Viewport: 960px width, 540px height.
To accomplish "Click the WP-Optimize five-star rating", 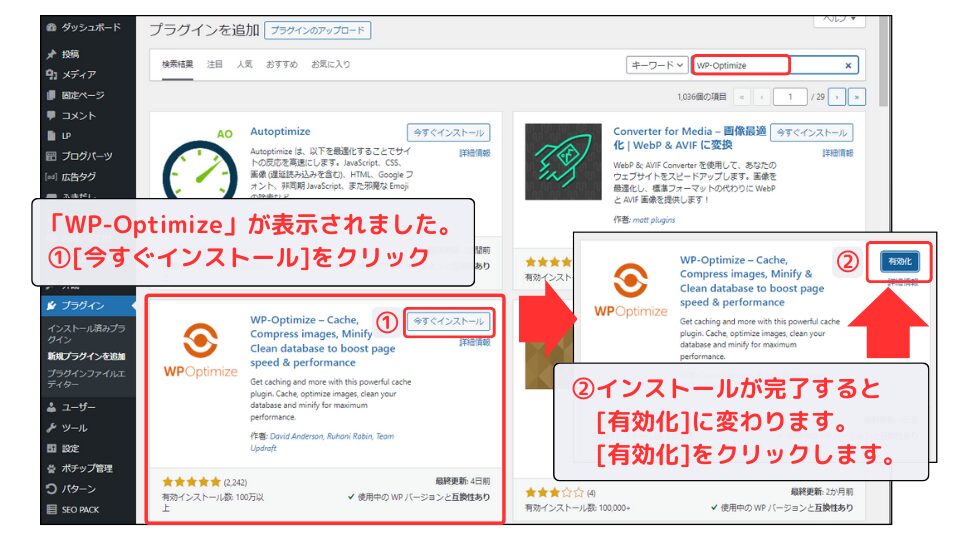I will coord(191,482).
